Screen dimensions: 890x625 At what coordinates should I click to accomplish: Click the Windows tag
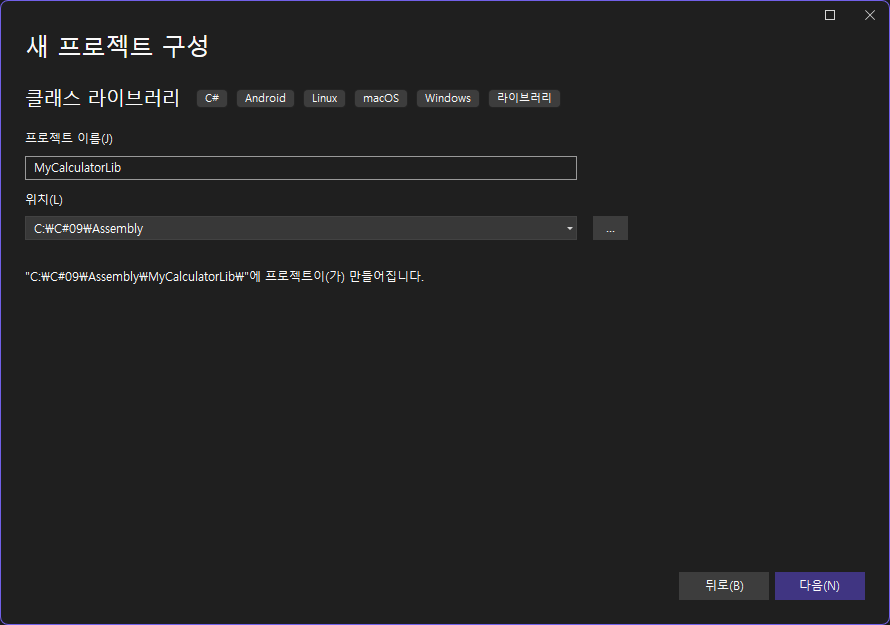pyautogui.click(x=448, y=98)
